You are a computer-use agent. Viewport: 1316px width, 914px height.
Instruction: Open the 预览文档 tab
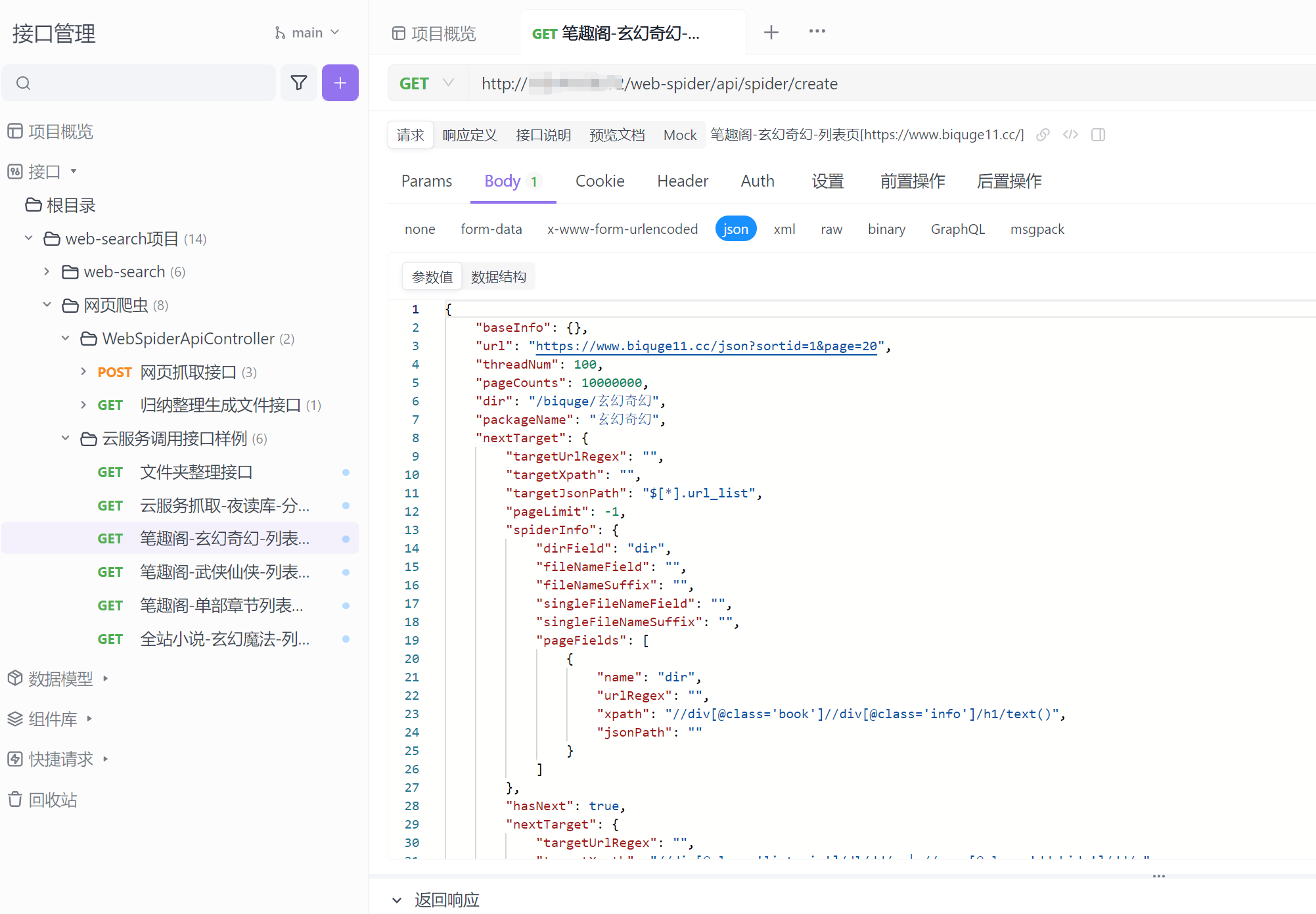pyautogui.click(x=617, y=135)
